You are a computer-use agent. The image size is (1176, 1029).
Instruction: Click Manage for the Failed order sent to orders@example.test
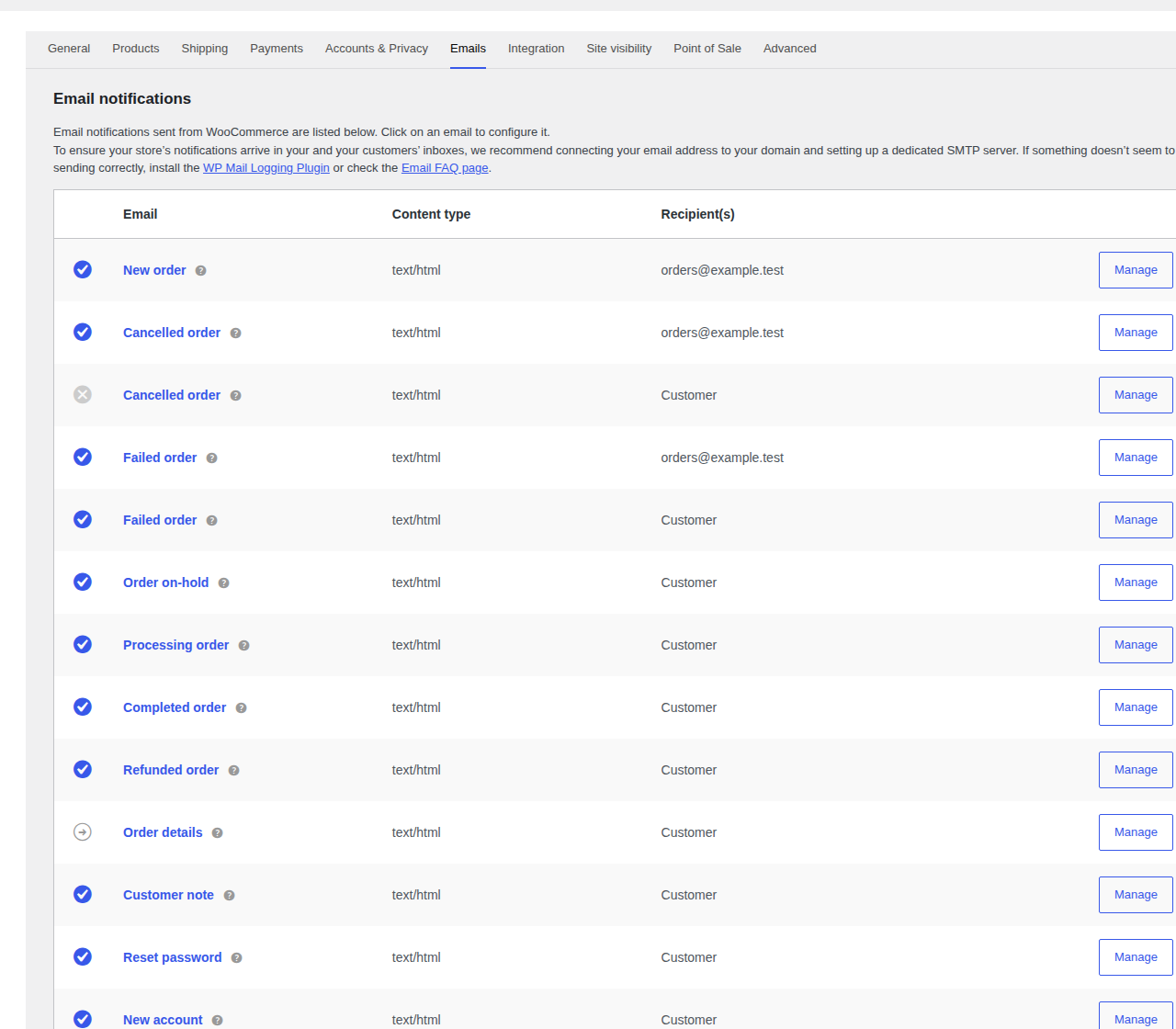click(1136, 458)
